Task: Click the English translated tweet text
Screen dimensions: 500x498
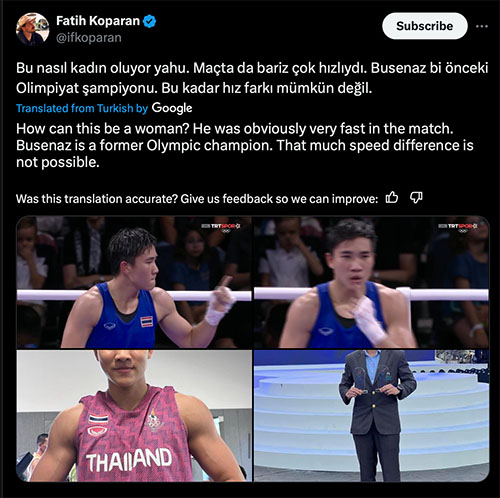Action: (245, 145)
